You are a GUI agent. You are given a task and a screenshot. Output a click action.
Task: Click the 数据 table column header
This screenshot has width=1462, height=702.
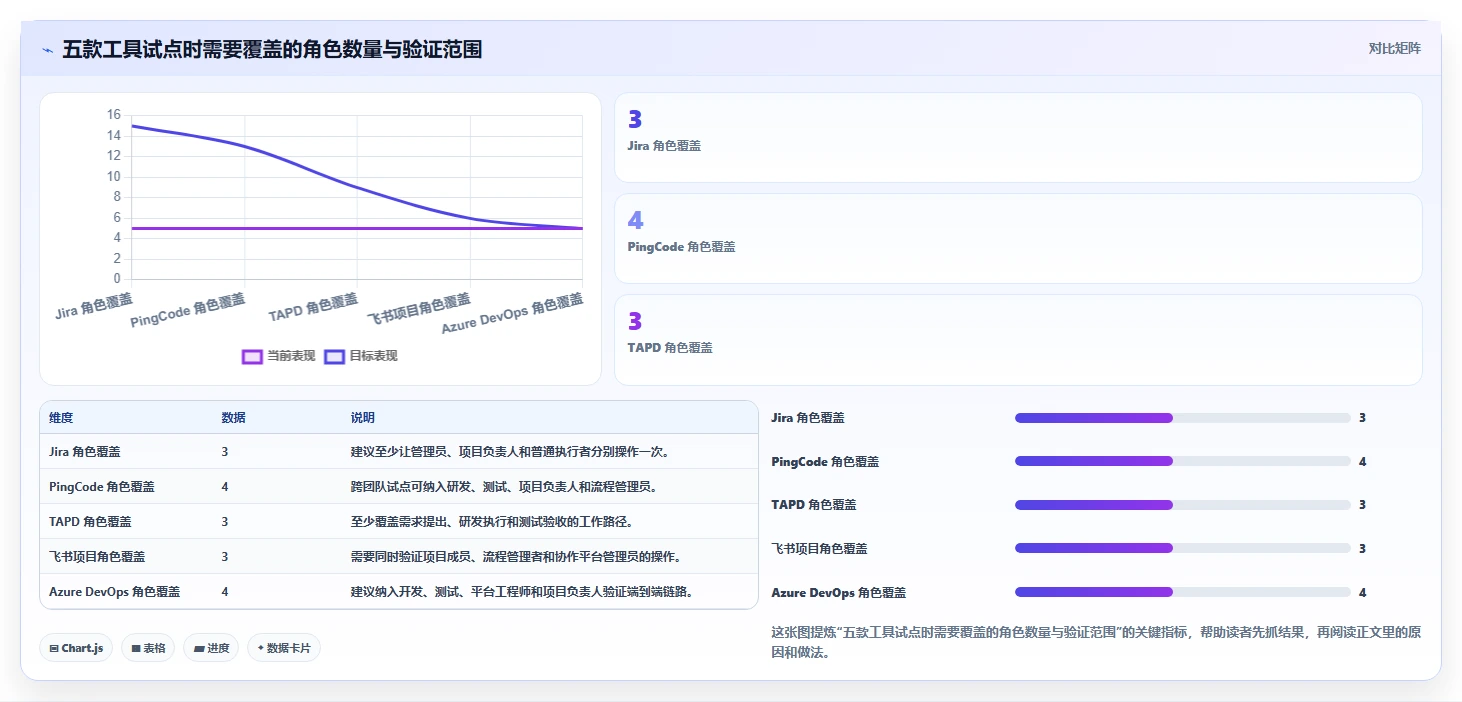pyautogui.click(x=234, y=418)
